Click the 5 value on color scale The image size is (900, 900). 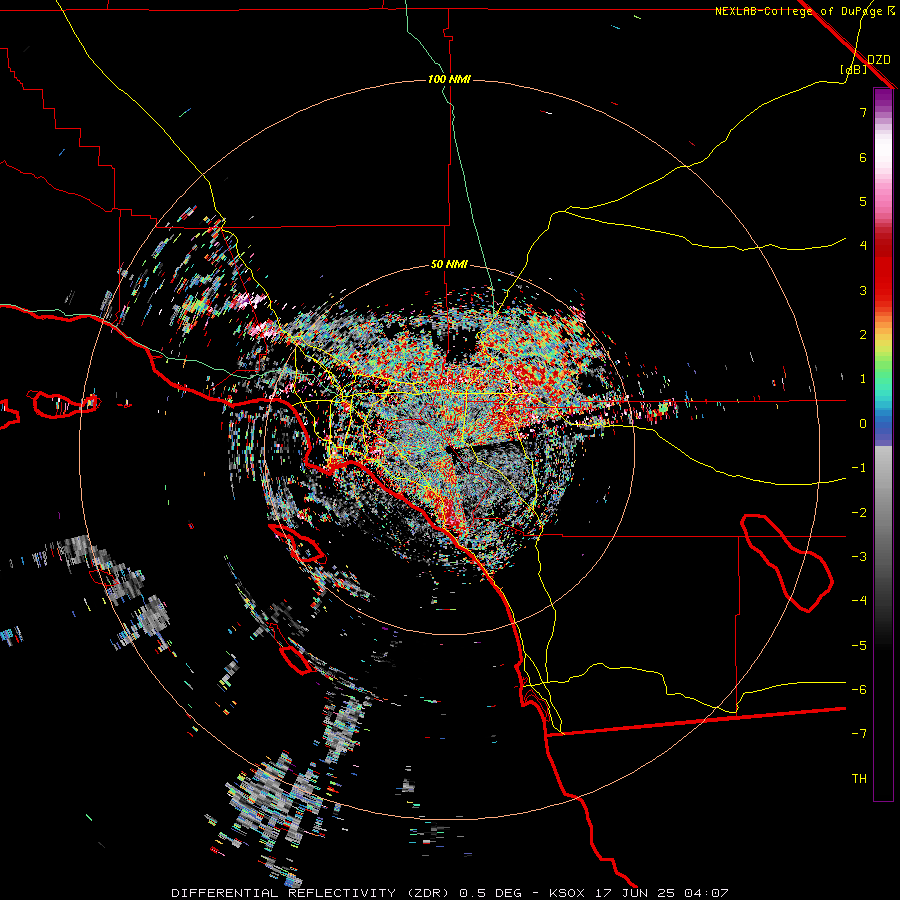point(863,201)
